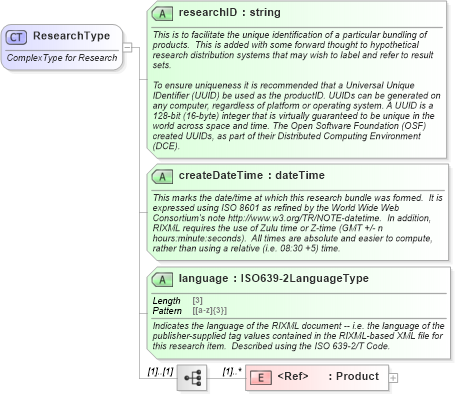Click the language description about ISO 639-2/T
The image size is (455, 395).
tap(298, 336)
